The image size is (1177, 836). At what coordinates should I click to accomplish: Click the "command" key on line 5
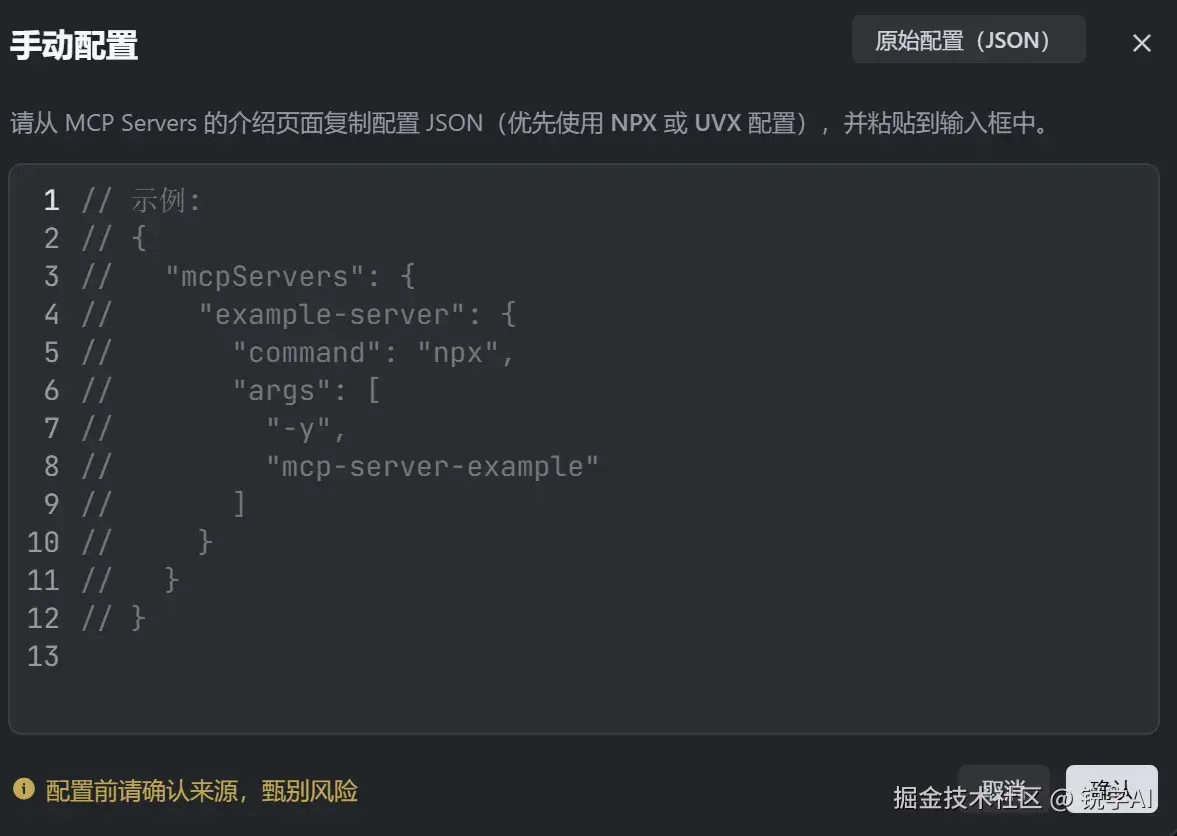pos(308,353)
